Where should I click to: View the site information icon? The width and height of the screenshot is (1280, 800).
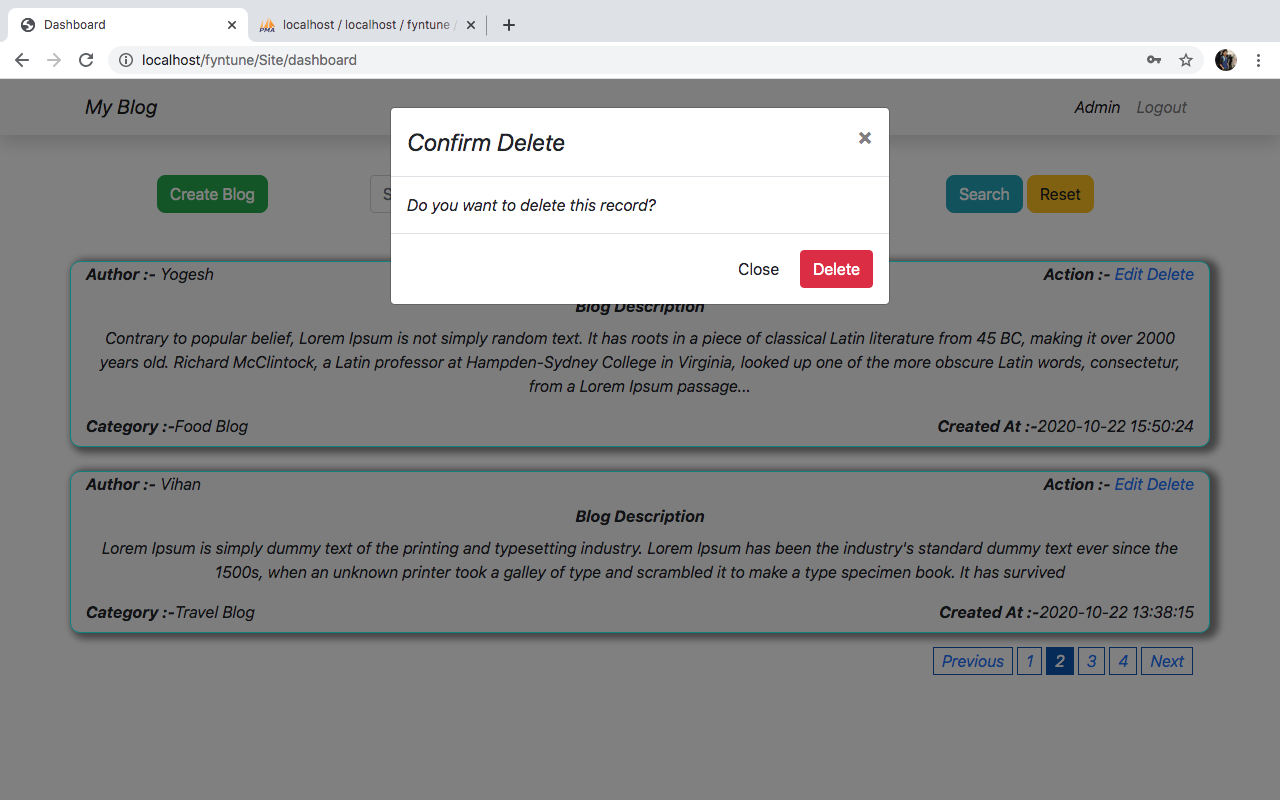[126, 60]
